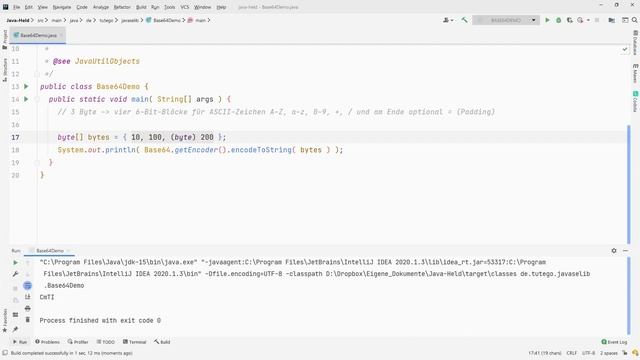Screen dimensions: 640x360
Task: Open the user account icon dropdown in toolbar
Action: (448, 20)
